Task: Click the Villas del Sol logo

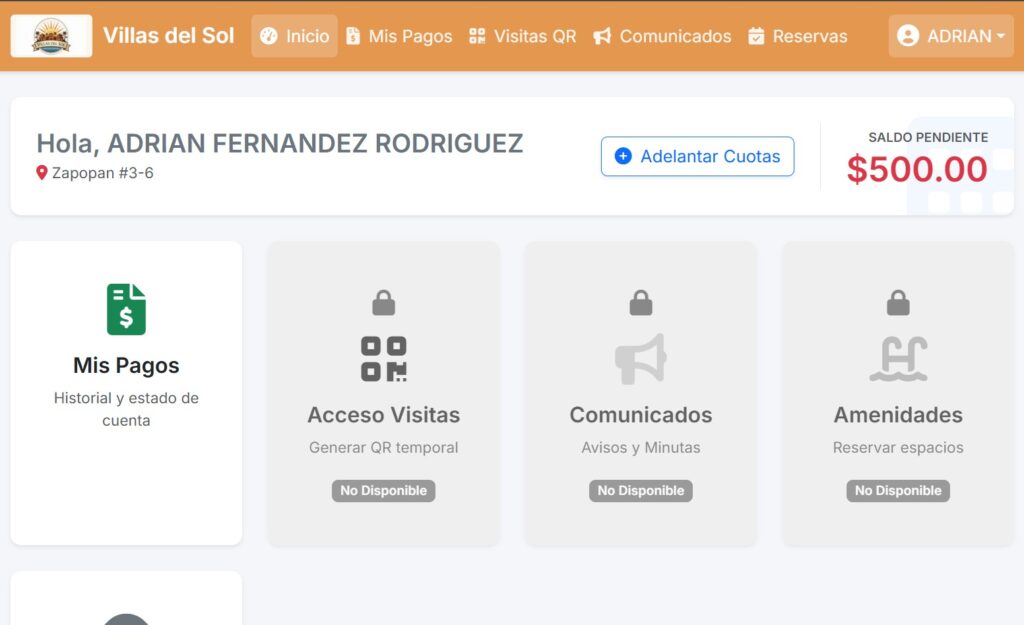Action: click(51, 36)
